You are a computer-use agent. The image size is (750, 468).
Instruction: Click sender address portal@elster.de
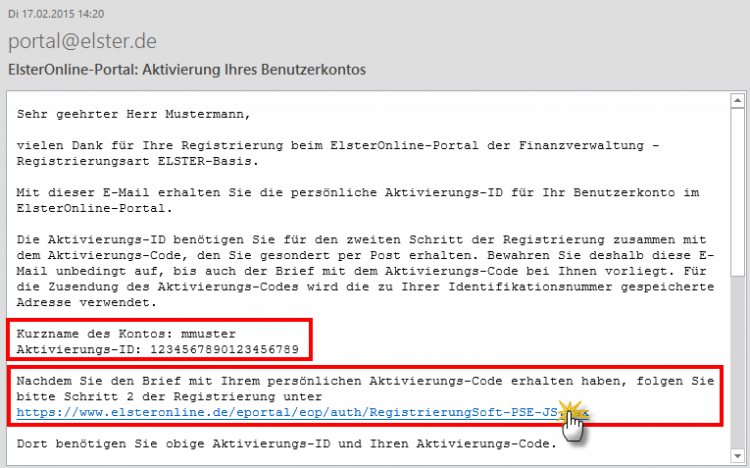(x=82, y=42)
